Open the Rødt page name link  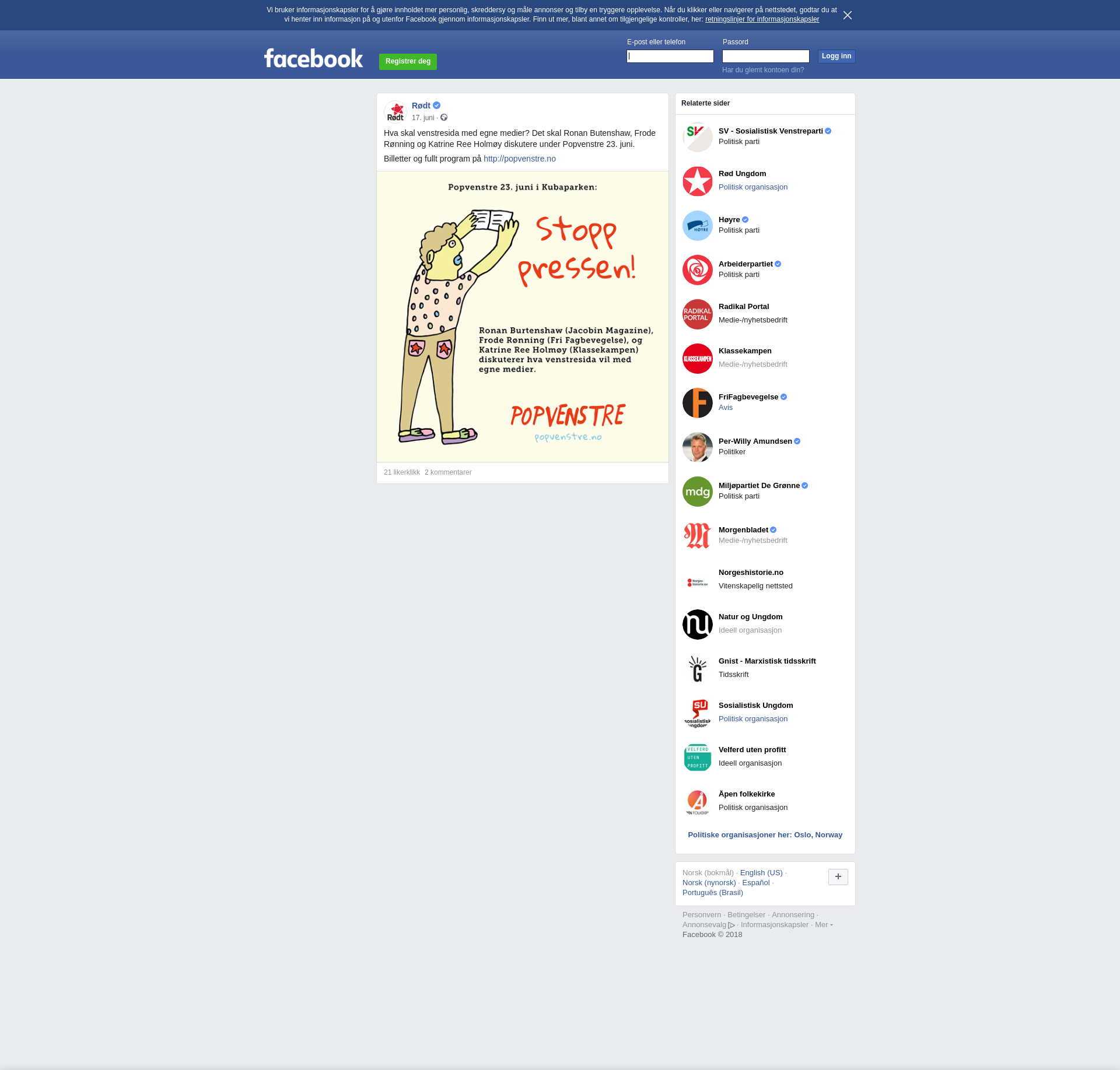421,106
